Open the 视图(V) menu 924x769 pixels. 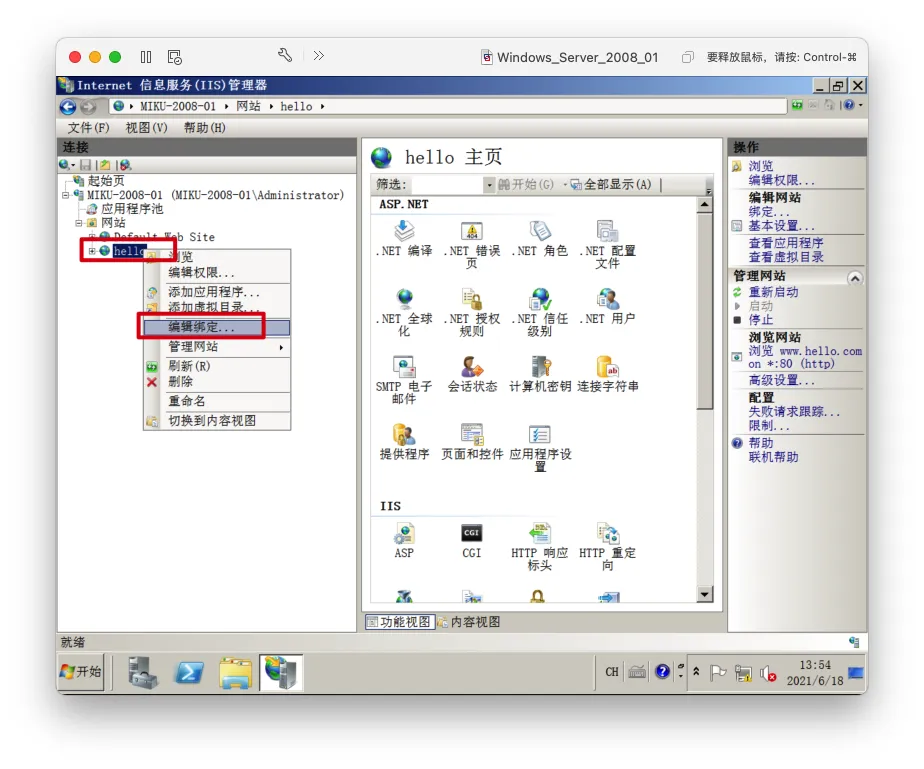(x=147, y=128)
